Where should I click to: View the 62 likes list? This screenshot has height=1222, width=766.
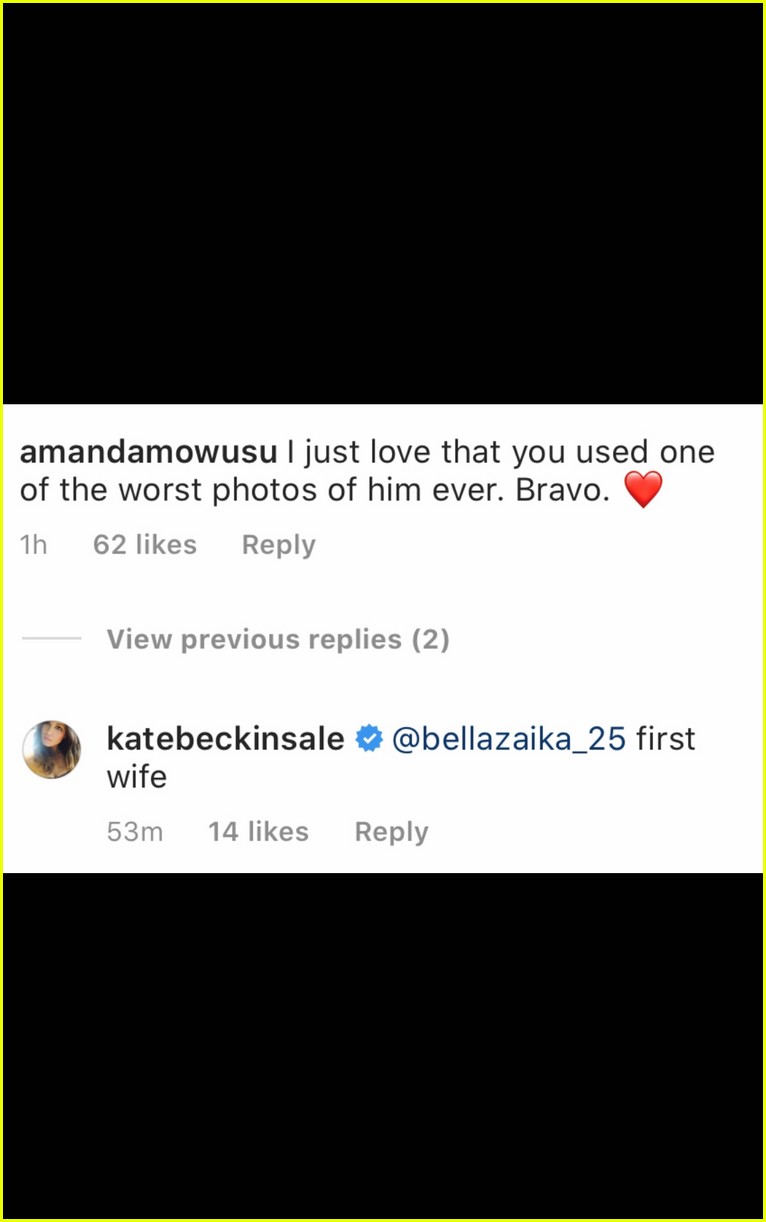[x=145, y=545]
